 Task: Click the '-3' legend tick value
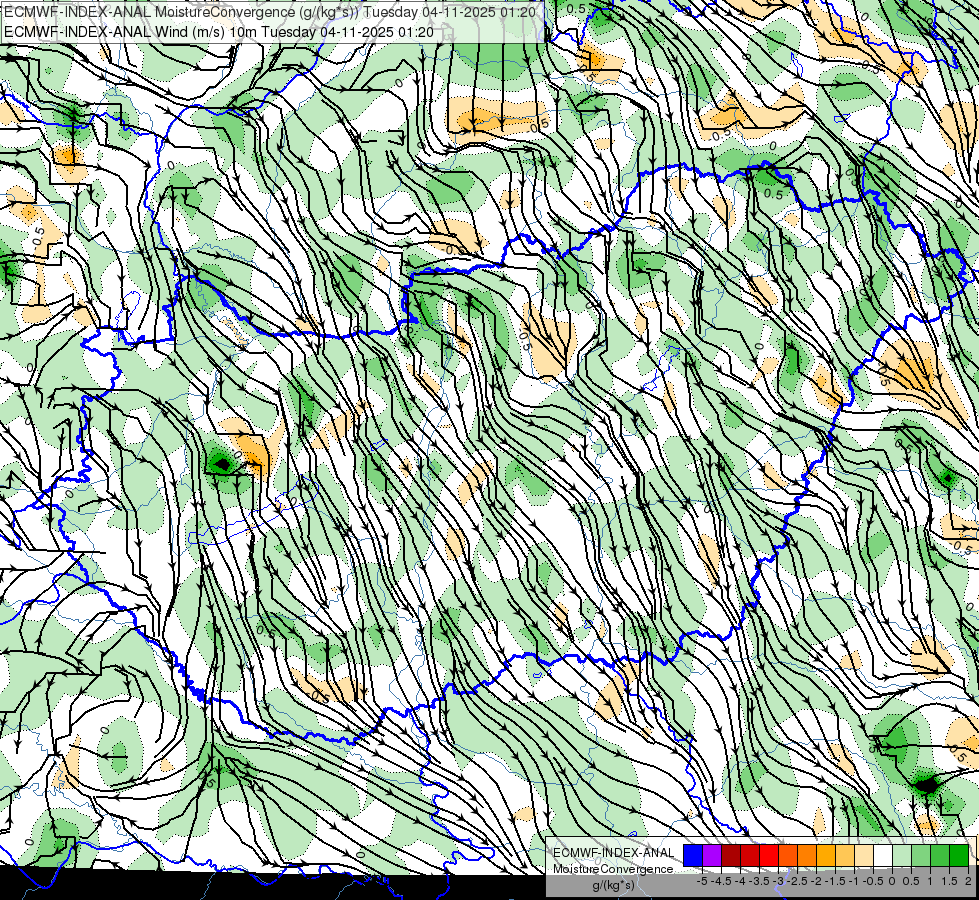pos(778,881)
